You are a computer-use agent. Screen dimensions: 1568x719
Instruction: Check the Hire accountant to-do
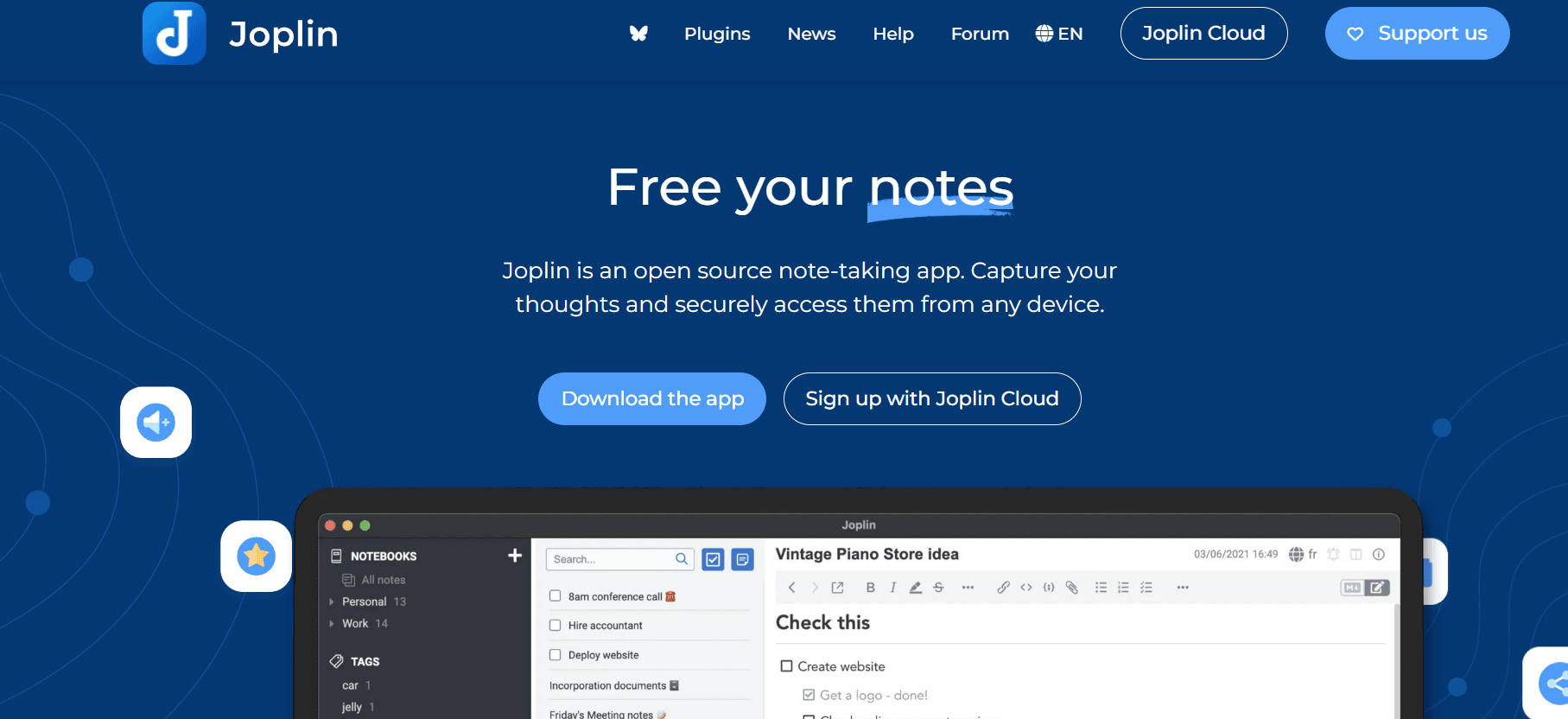555,626
